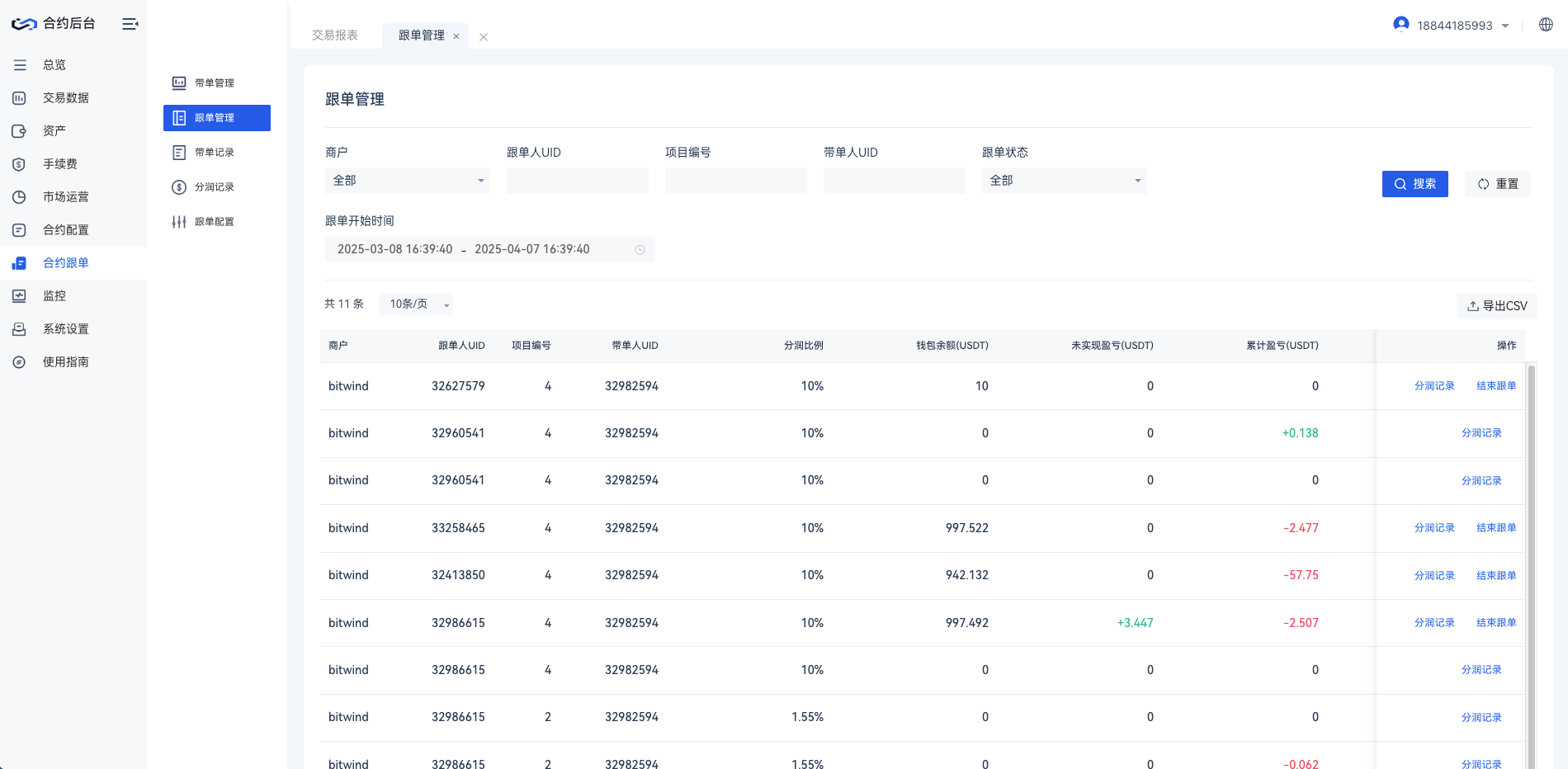Click the 942.132 wallet balance cell
This screenshot has height=769, width=1568.
click(x=967, y=576)
